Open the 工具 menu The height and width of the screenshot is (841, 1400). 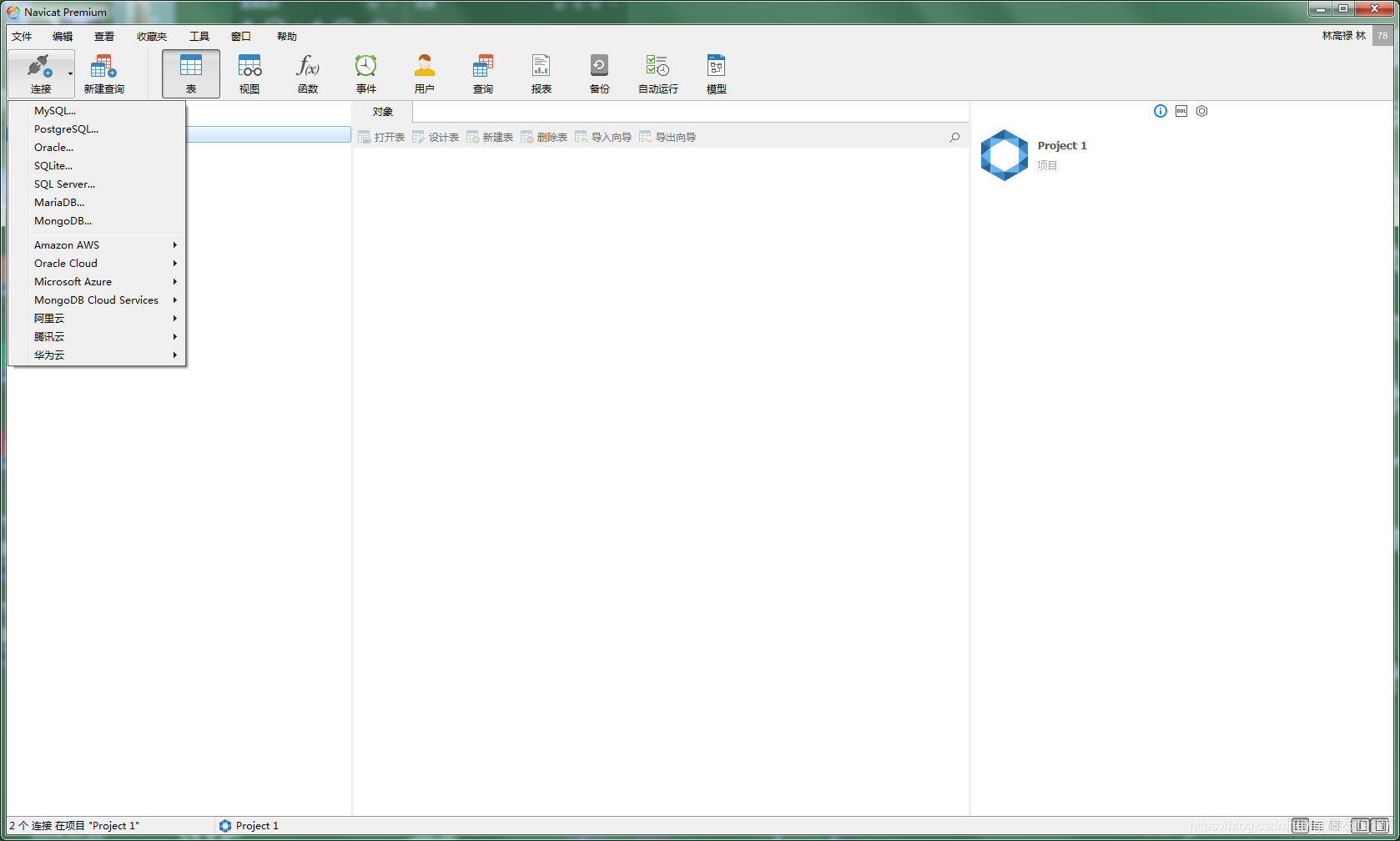tap(199, 36)
